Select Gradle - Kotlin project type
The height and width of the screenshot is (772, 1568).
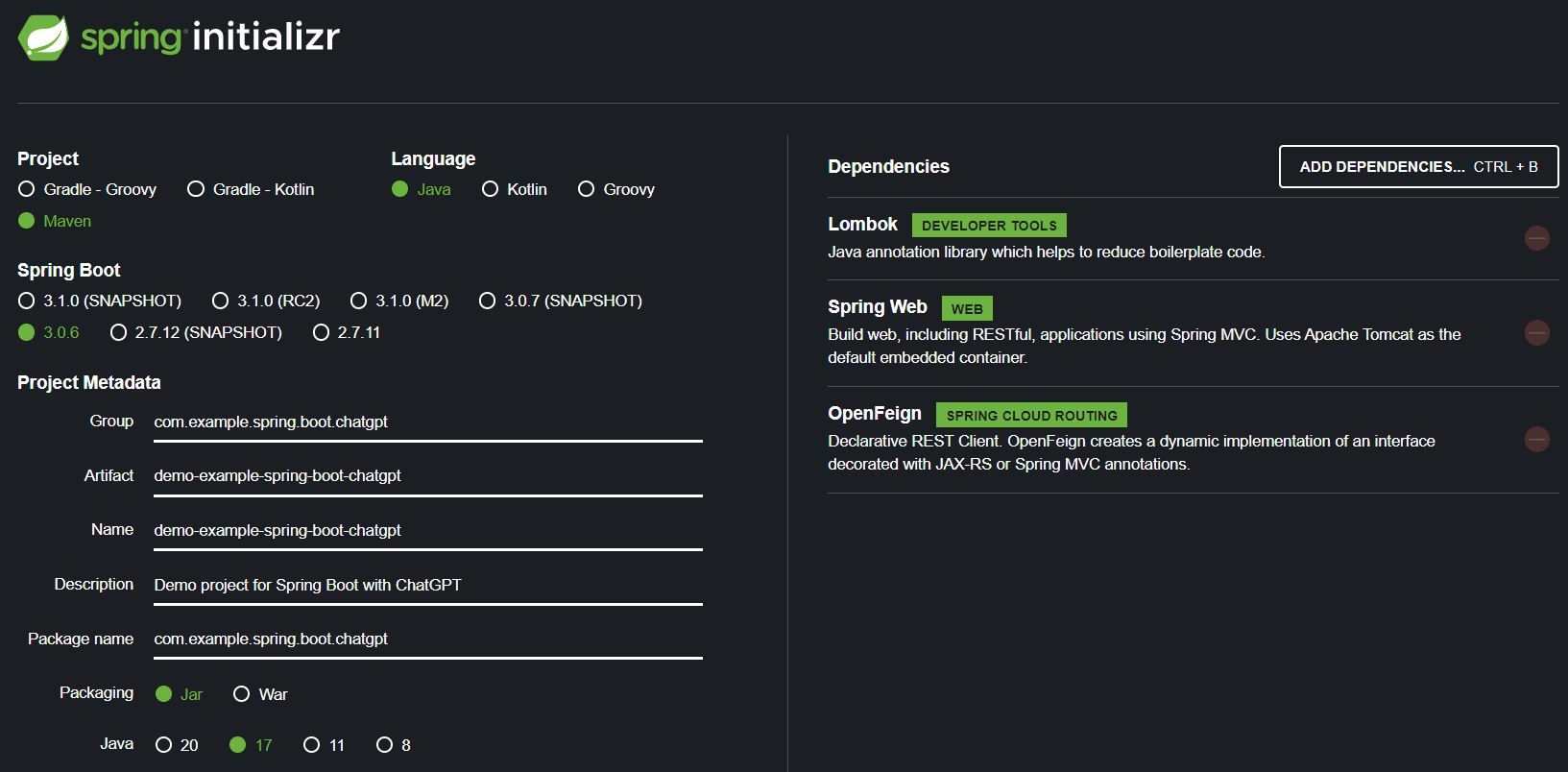(x=251, y=189)
